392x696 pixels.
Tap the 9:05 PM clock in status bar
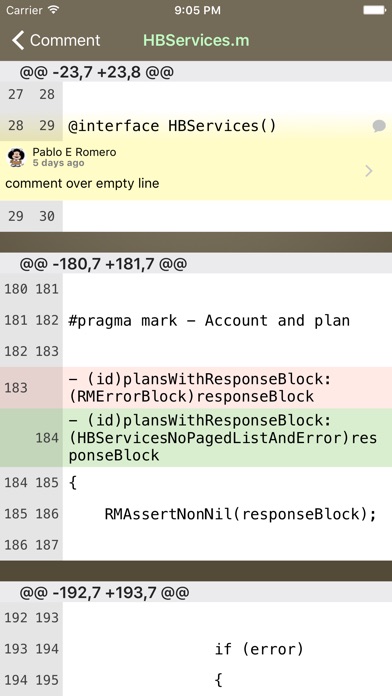click(196, 10)
